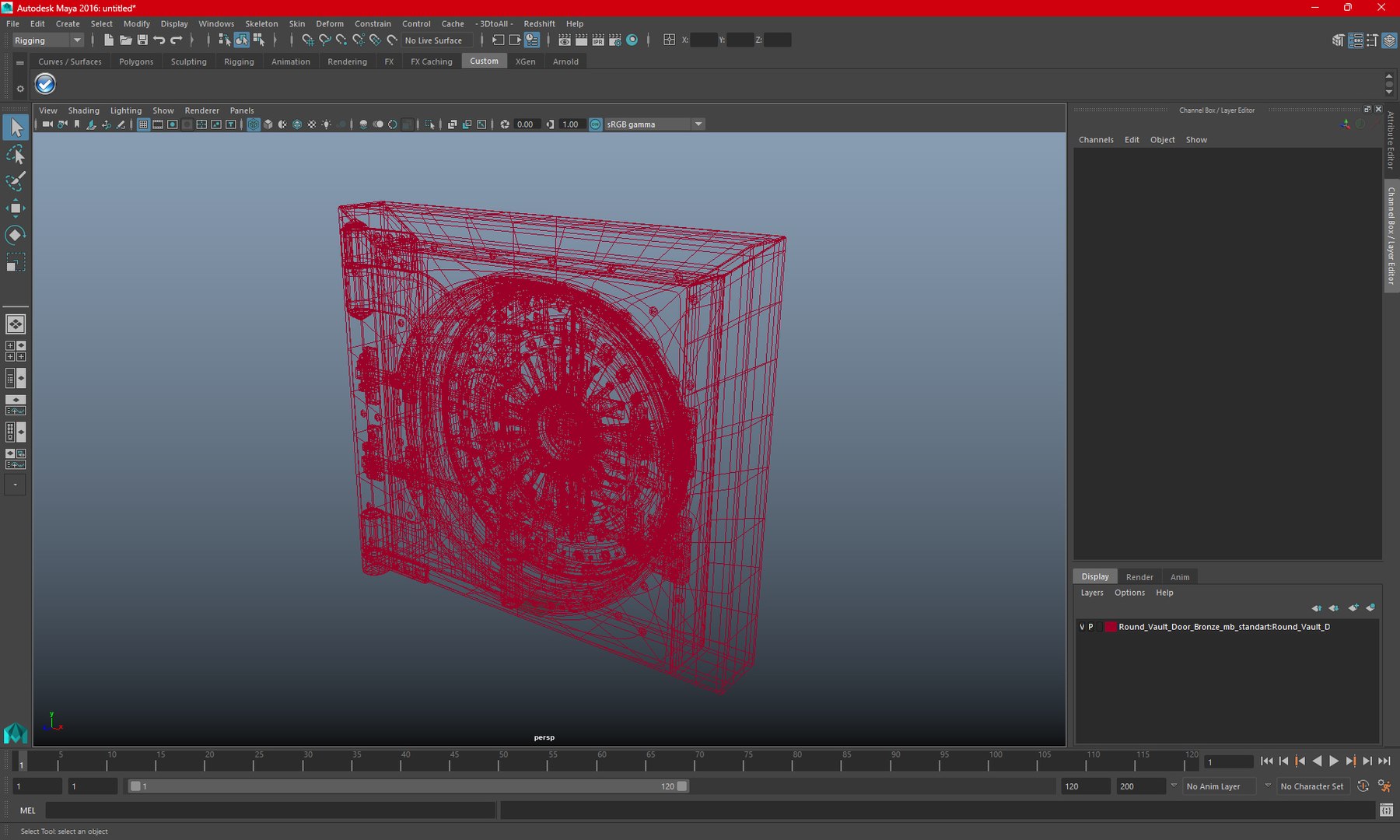Open Render Settings
This screenshot has width=1400, height=840.
tap(615, 40)
